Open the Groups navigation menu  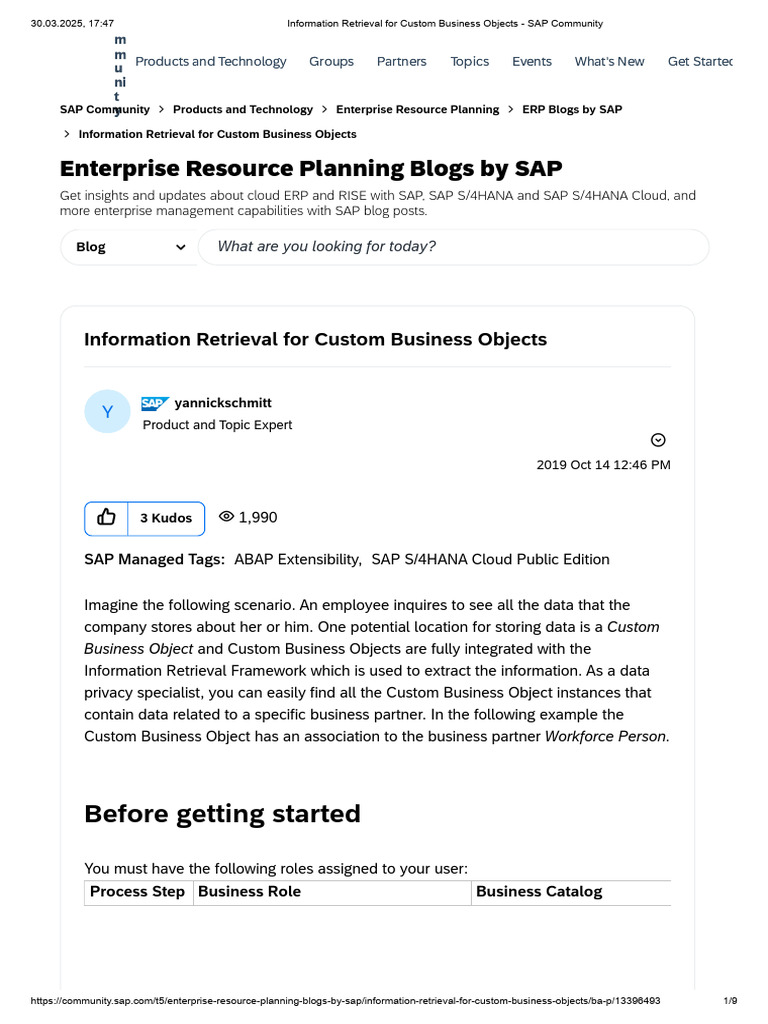click(x=331, y=62)
